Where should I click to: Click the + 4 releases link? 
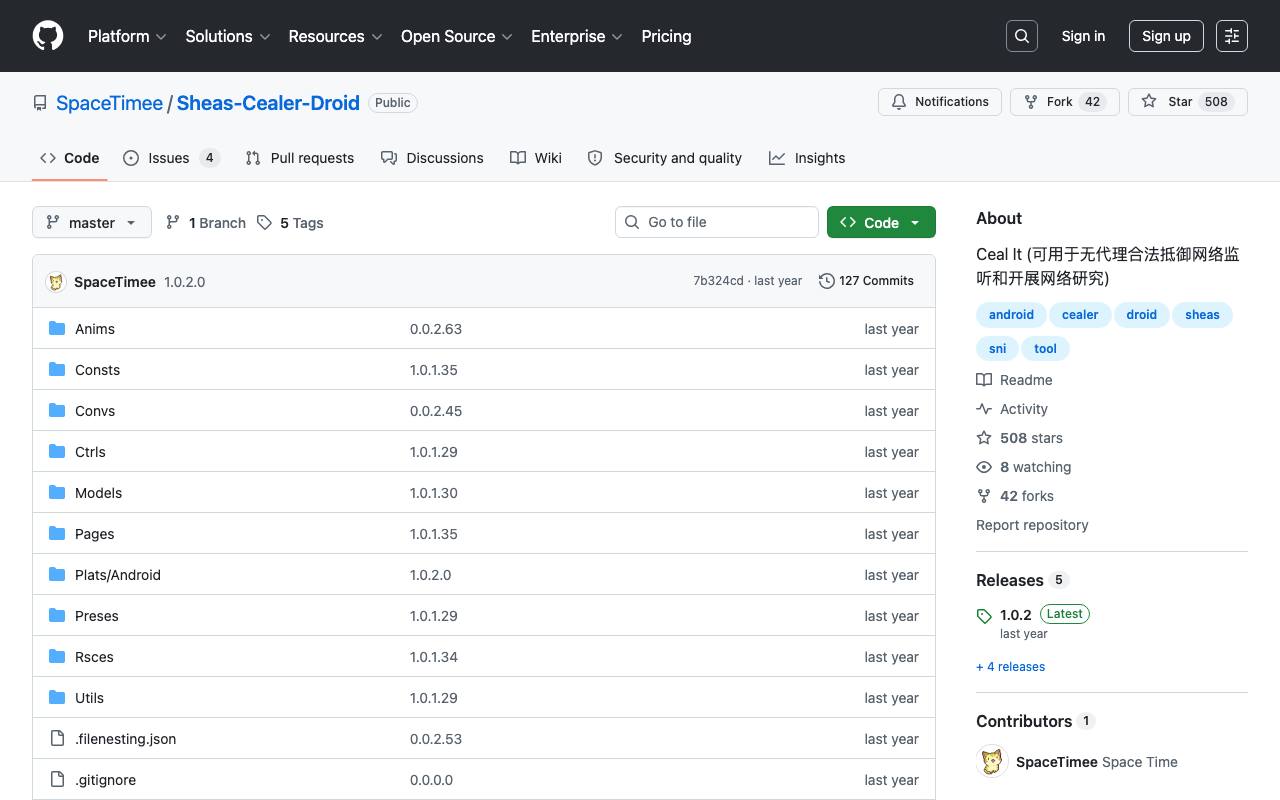pyautogui.click(x=1010, y=667)
